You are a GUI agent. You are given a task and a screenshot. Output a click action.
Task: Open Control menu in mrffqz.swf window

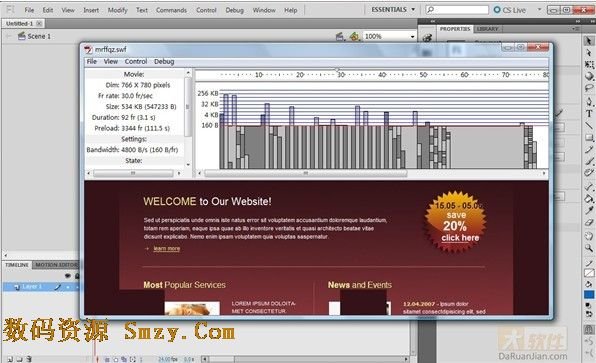[x=136, y=61]
